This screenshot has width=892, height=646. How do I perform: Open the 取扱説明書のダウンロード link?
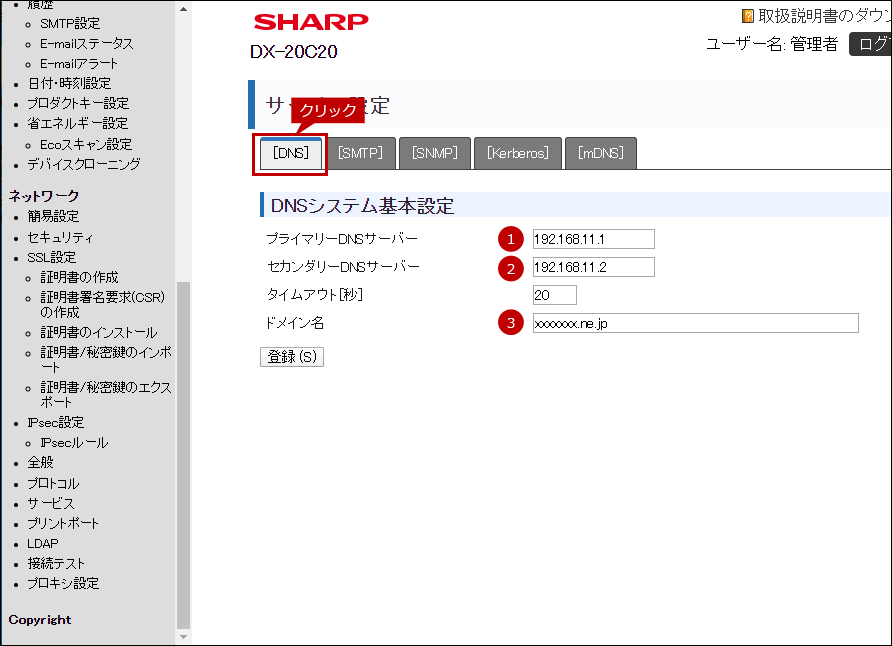pos(824,16)
